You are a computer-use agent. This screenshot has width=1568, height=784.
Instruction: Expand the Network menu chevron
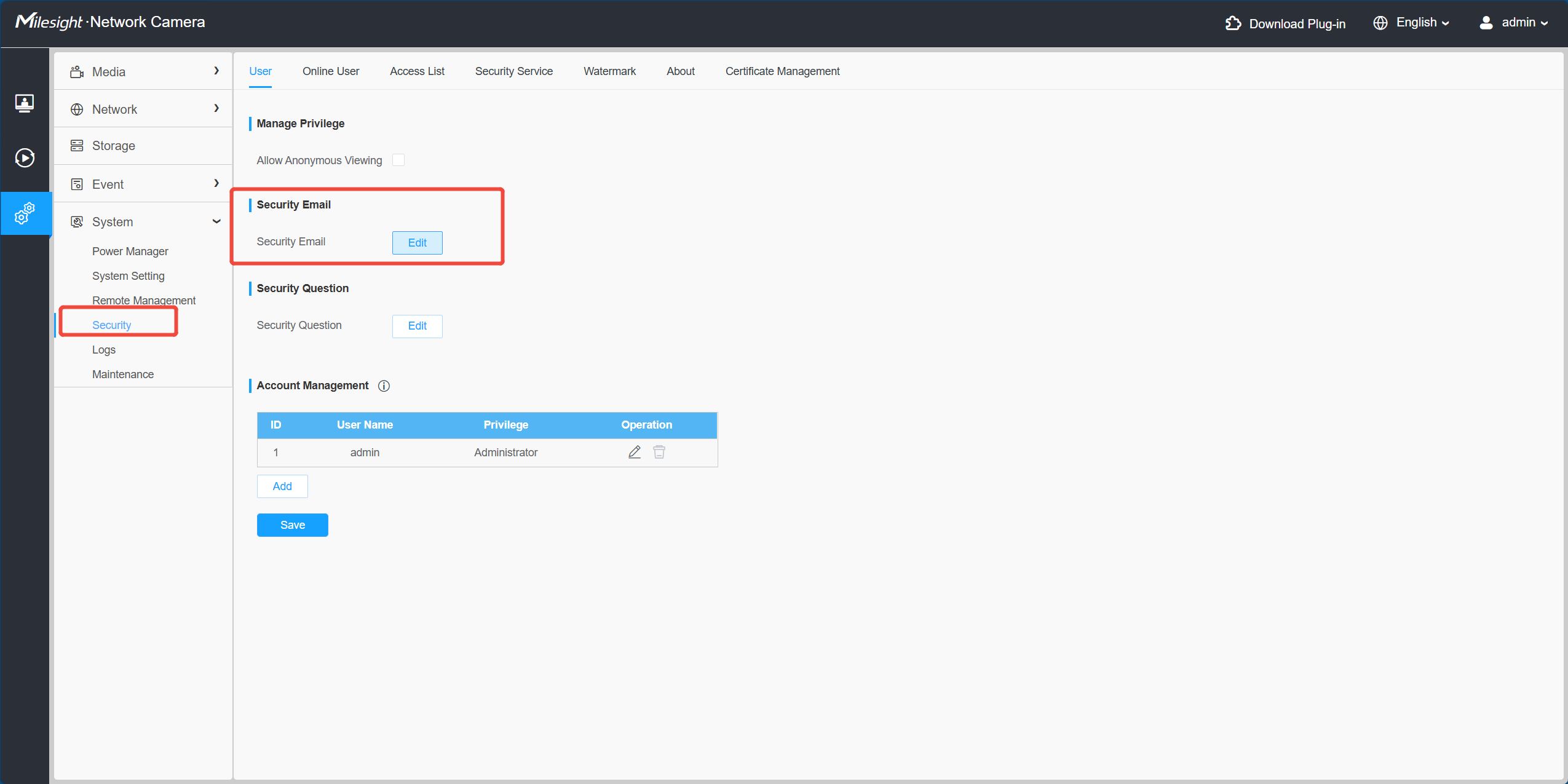click(216, 108)
